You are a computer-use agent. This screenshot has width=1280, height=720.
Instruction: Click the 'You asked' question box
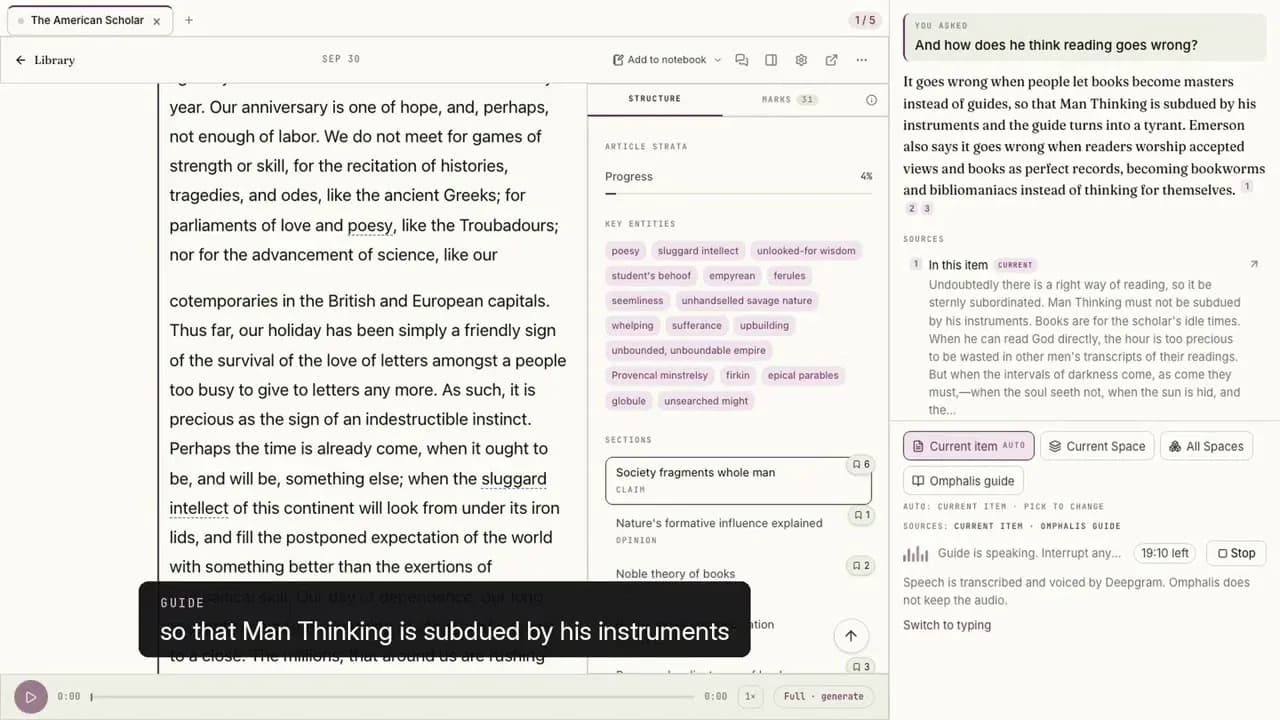coord(1084,36)
